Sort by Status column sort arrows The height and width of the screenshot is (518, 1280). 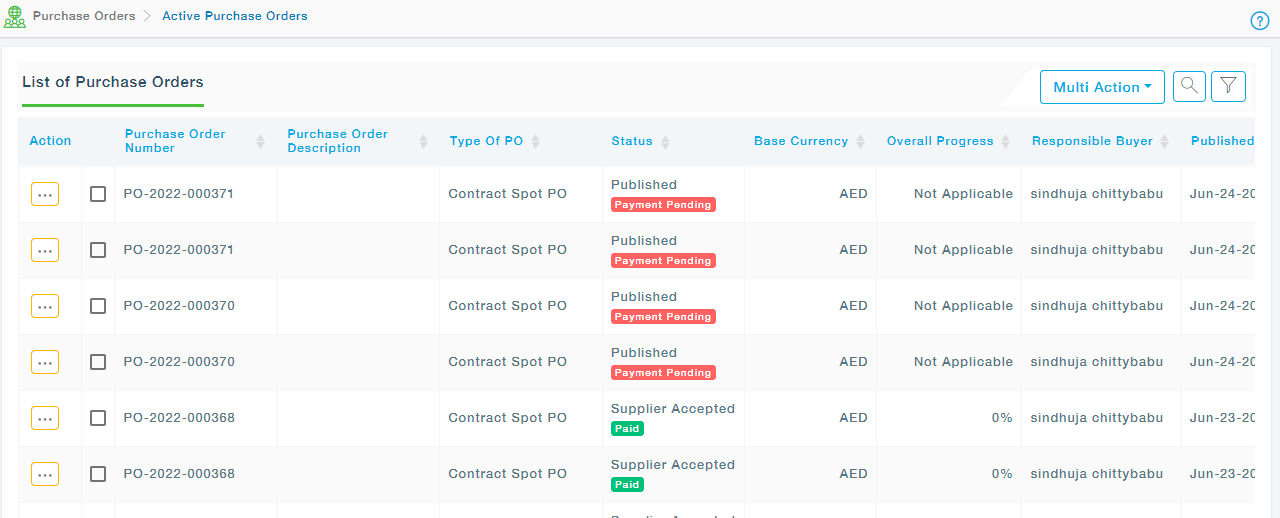point(665,142)
